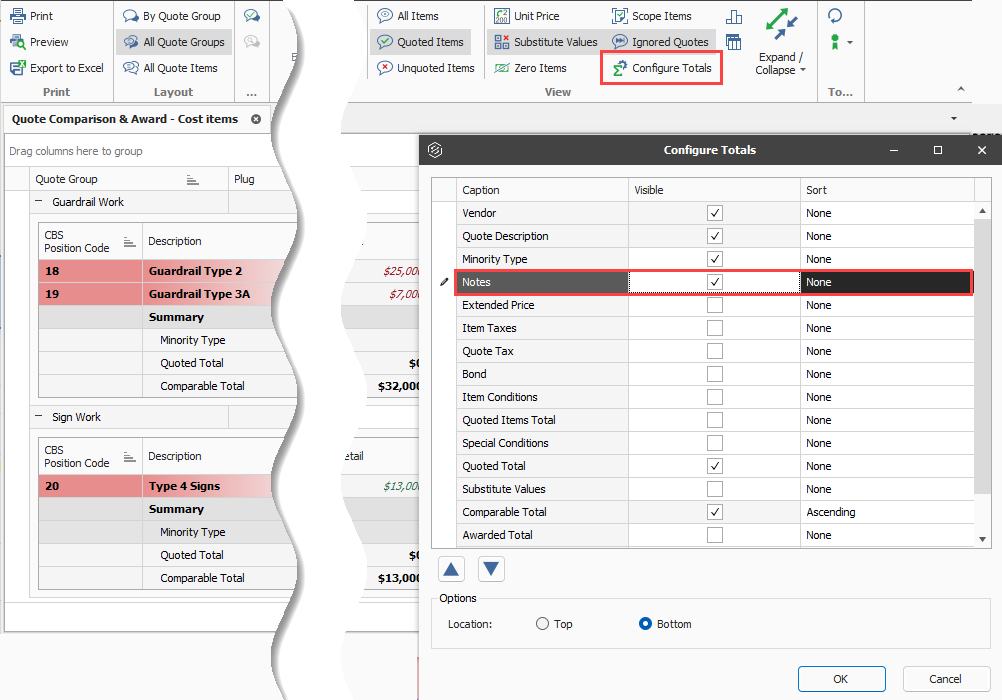Viewport: 1002px width, 700px height.
Task: Select the Top location radio button
Action: coord(543,624)
